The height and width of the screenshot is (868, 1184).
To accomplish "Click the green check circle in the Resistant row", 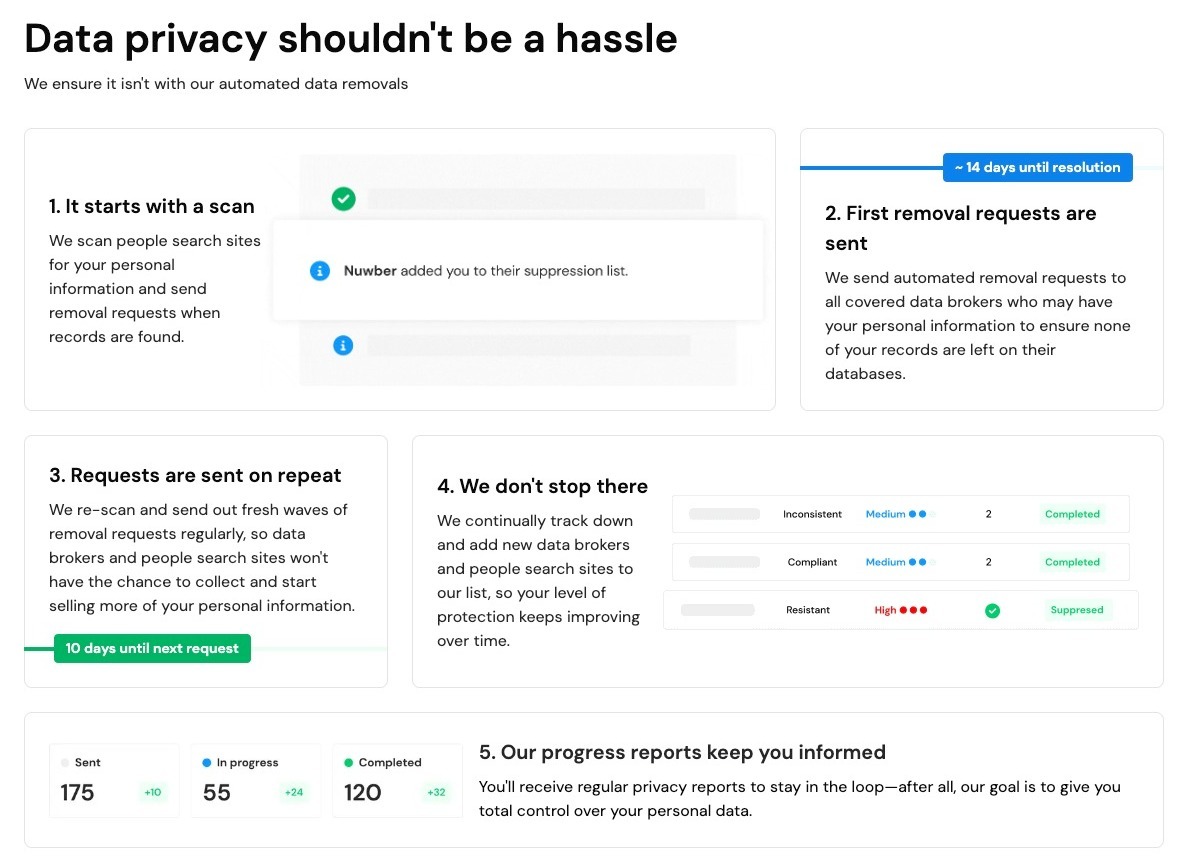I will point(992,610).
